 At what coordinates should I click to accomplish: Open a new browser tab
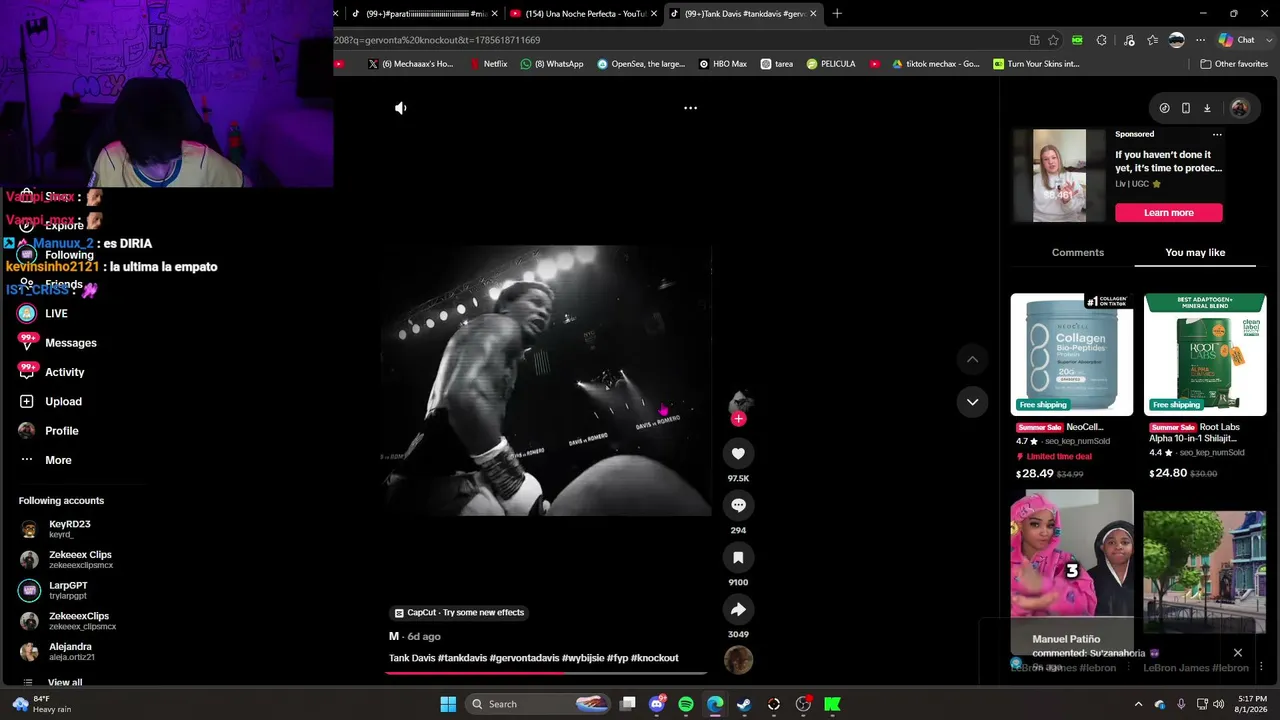[x=837, y=14]
